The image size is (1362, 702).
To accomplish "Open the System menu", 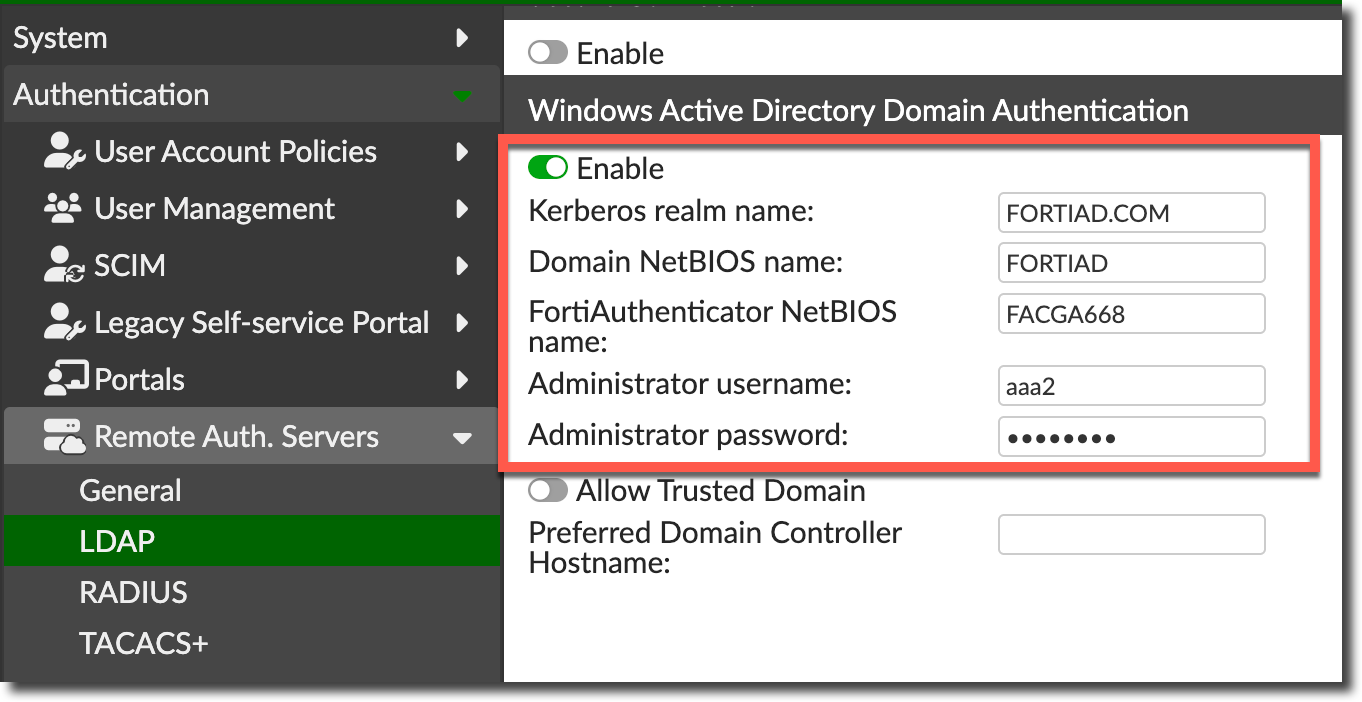I will tap(250, 38).
